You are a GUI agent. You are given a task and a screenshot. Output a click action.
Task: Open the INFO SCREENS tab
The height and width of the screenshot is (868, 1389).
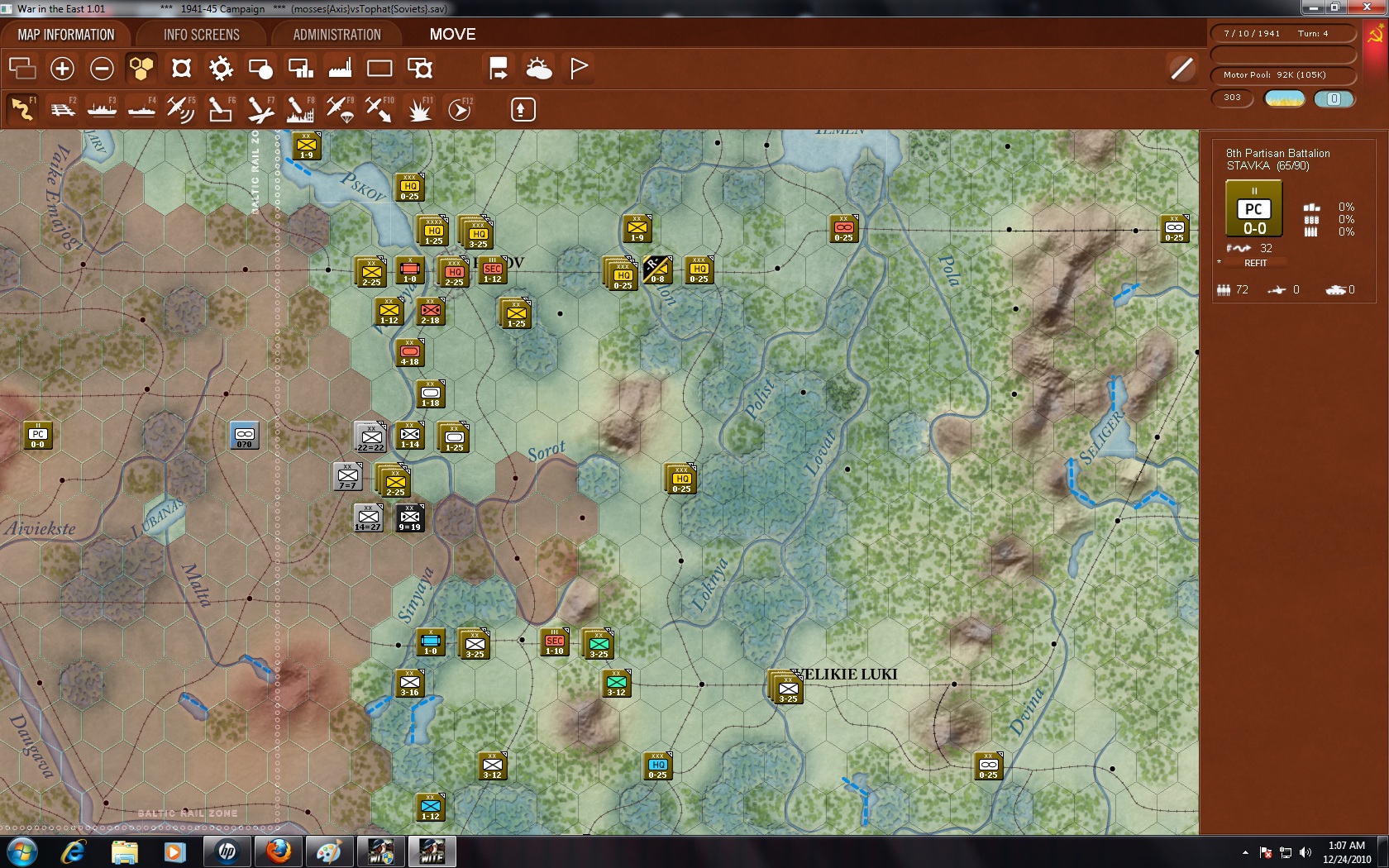pos(202,35)
